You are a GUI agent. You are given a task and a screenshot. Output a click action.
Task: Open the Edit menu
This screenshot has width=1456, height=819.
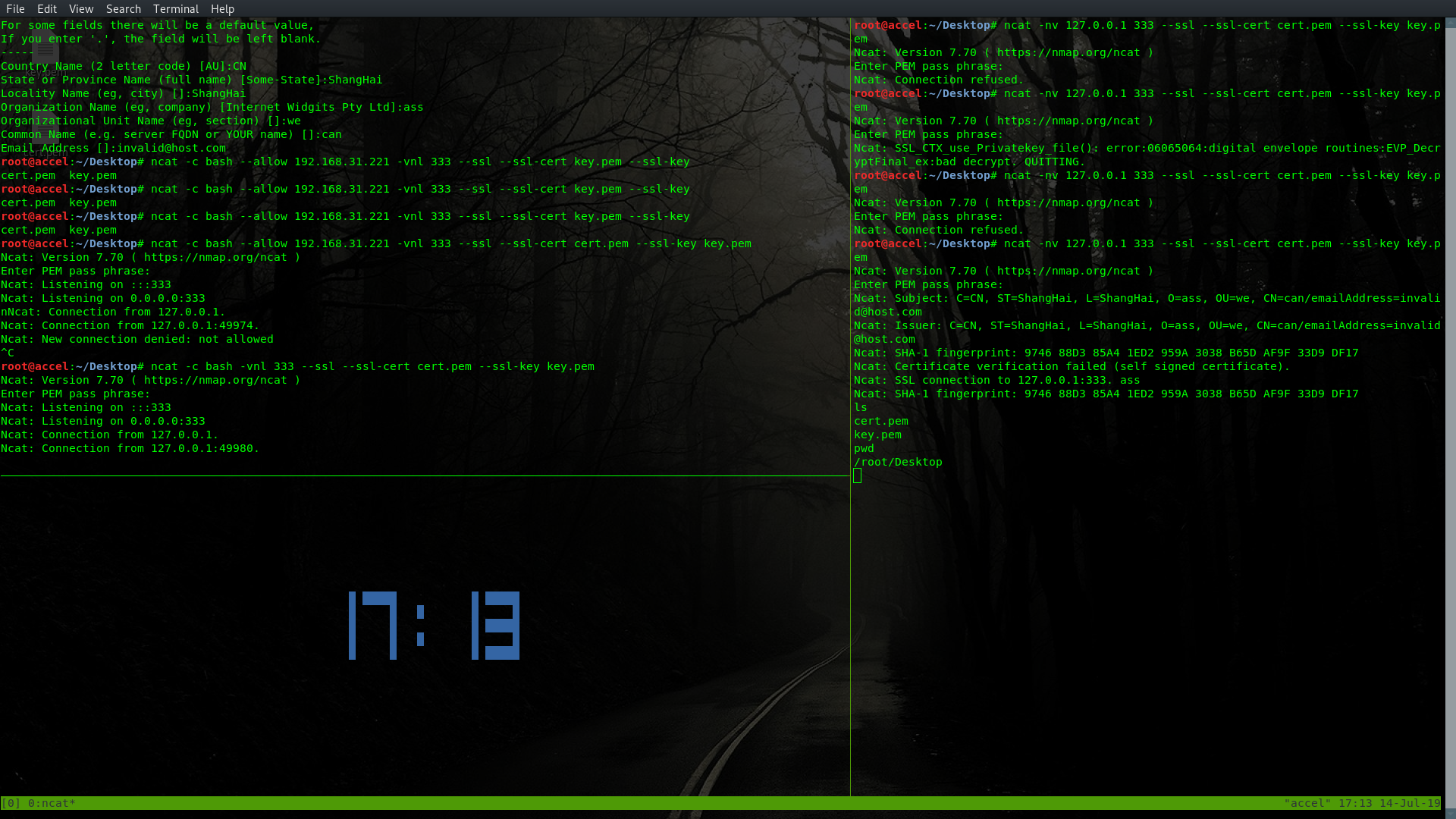pos(47,8)
